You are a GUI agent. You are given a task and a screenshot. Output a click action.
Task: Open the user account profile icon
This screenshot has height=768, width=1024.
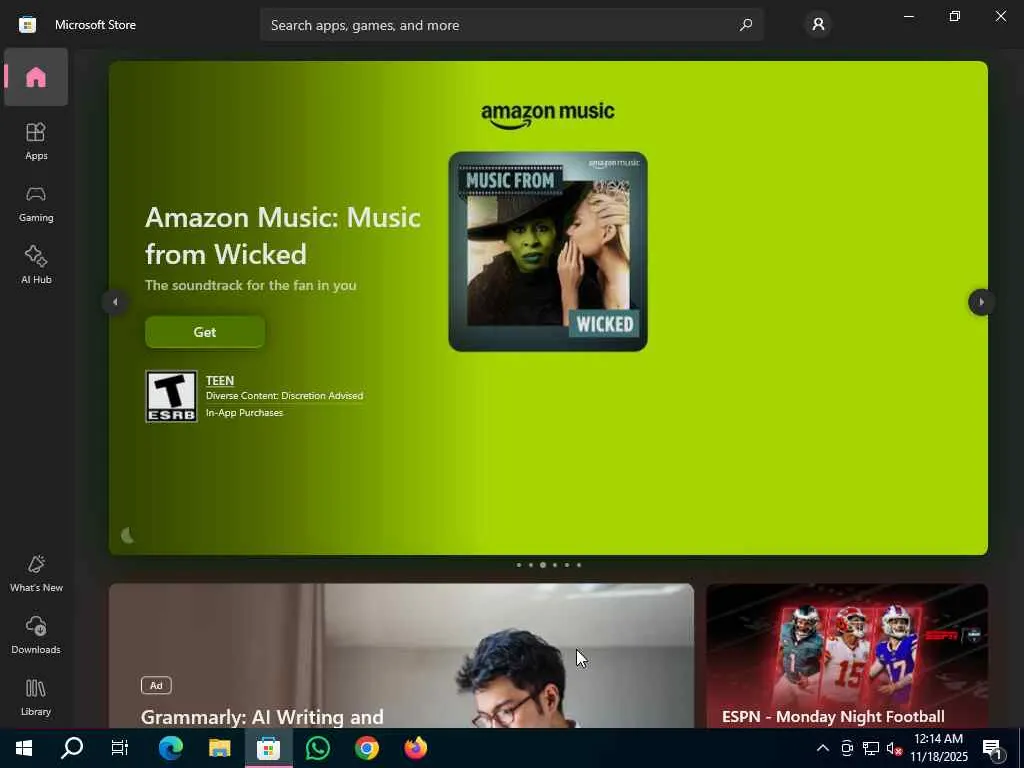(x=818, y=25)
